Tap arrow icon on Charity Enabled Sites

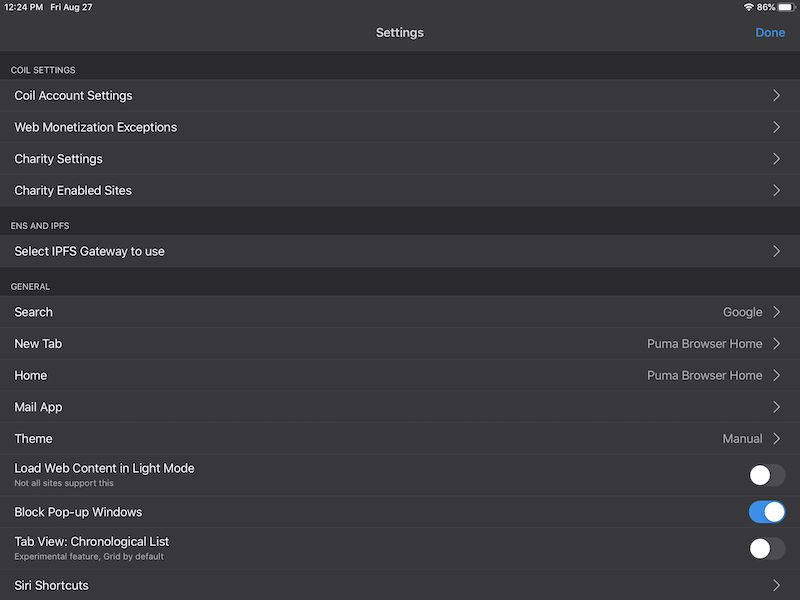pos(776,190)
